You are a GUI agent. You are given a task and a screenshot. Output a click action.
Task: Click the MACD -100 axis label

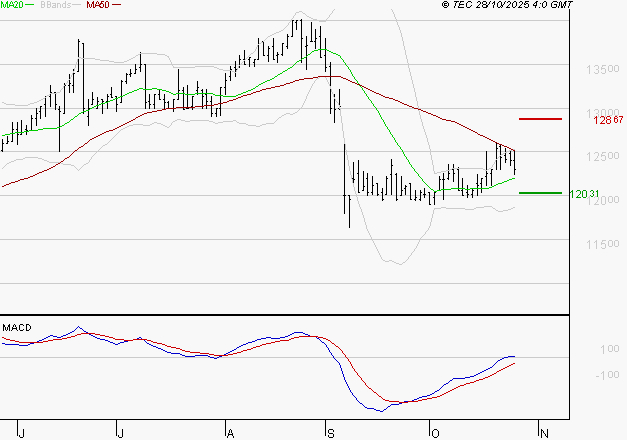[x=607, y=375]
